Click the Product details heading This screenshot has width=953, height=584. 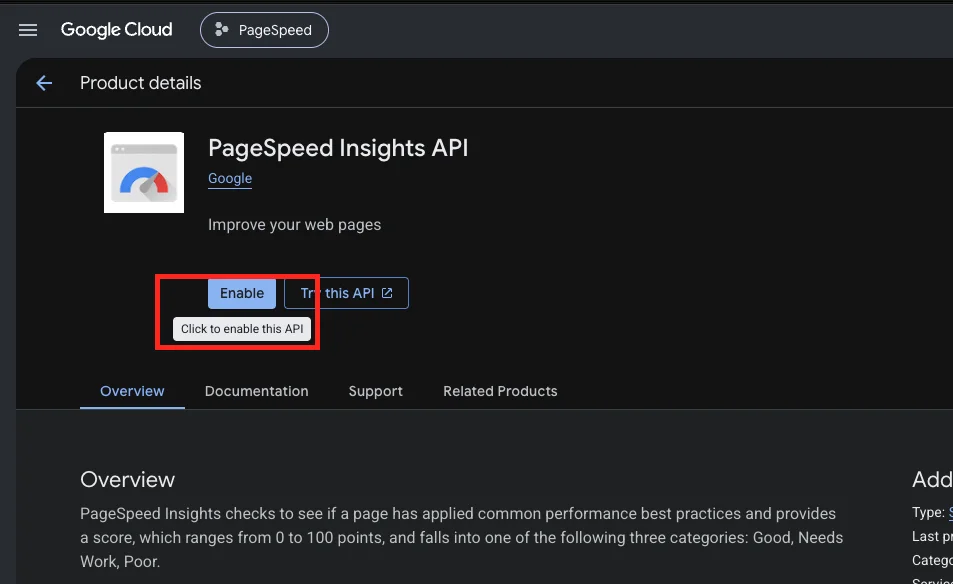(x=140, y=83)
